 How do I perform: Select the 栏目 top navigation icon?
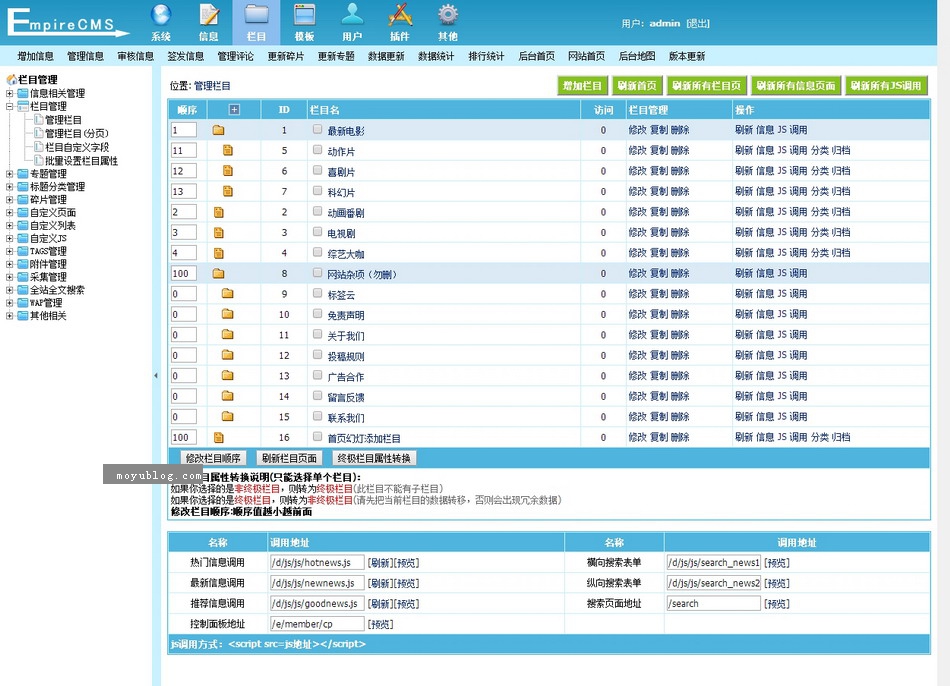point(256,22)
